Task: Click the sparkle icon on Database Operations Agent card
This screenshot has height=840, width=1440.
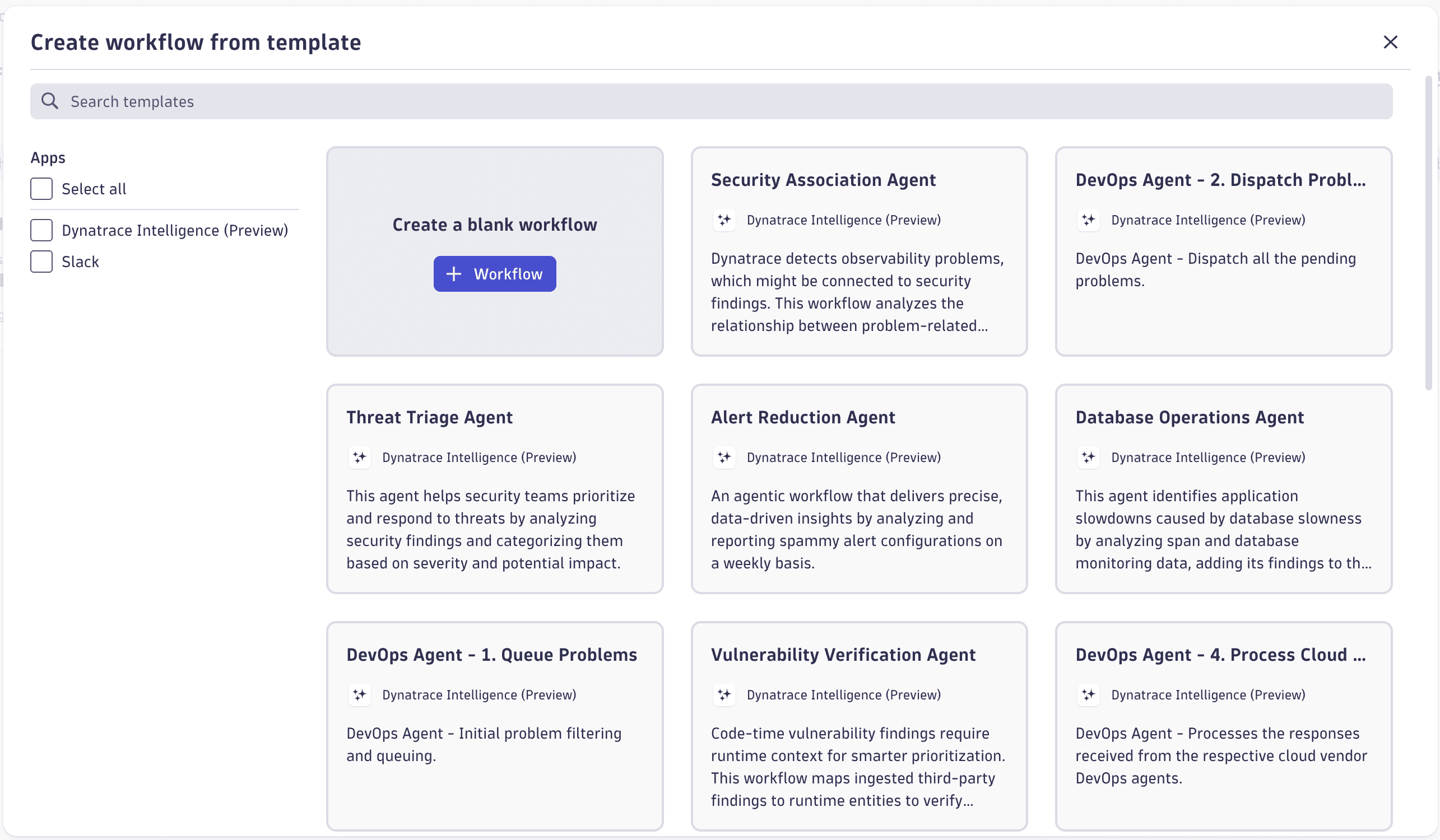Action: (x=1089, y=457)
